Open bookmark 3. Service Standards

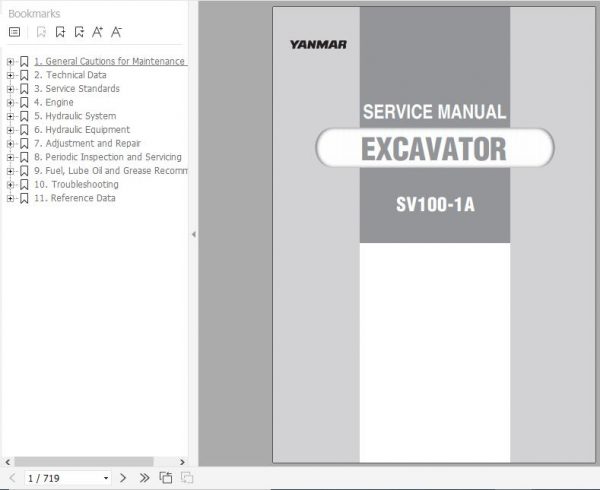77,89
